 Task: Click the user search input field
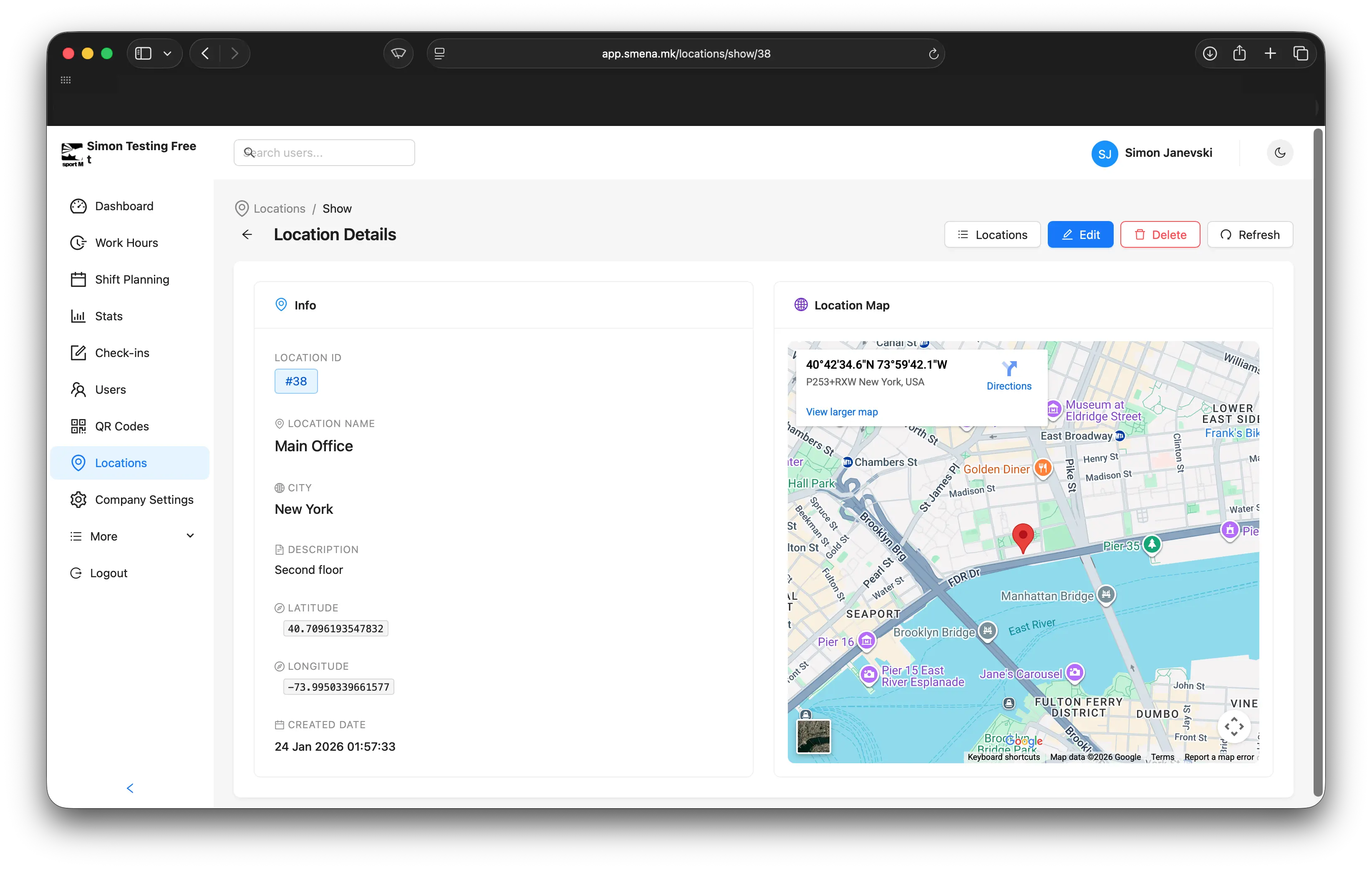point(324,153)
